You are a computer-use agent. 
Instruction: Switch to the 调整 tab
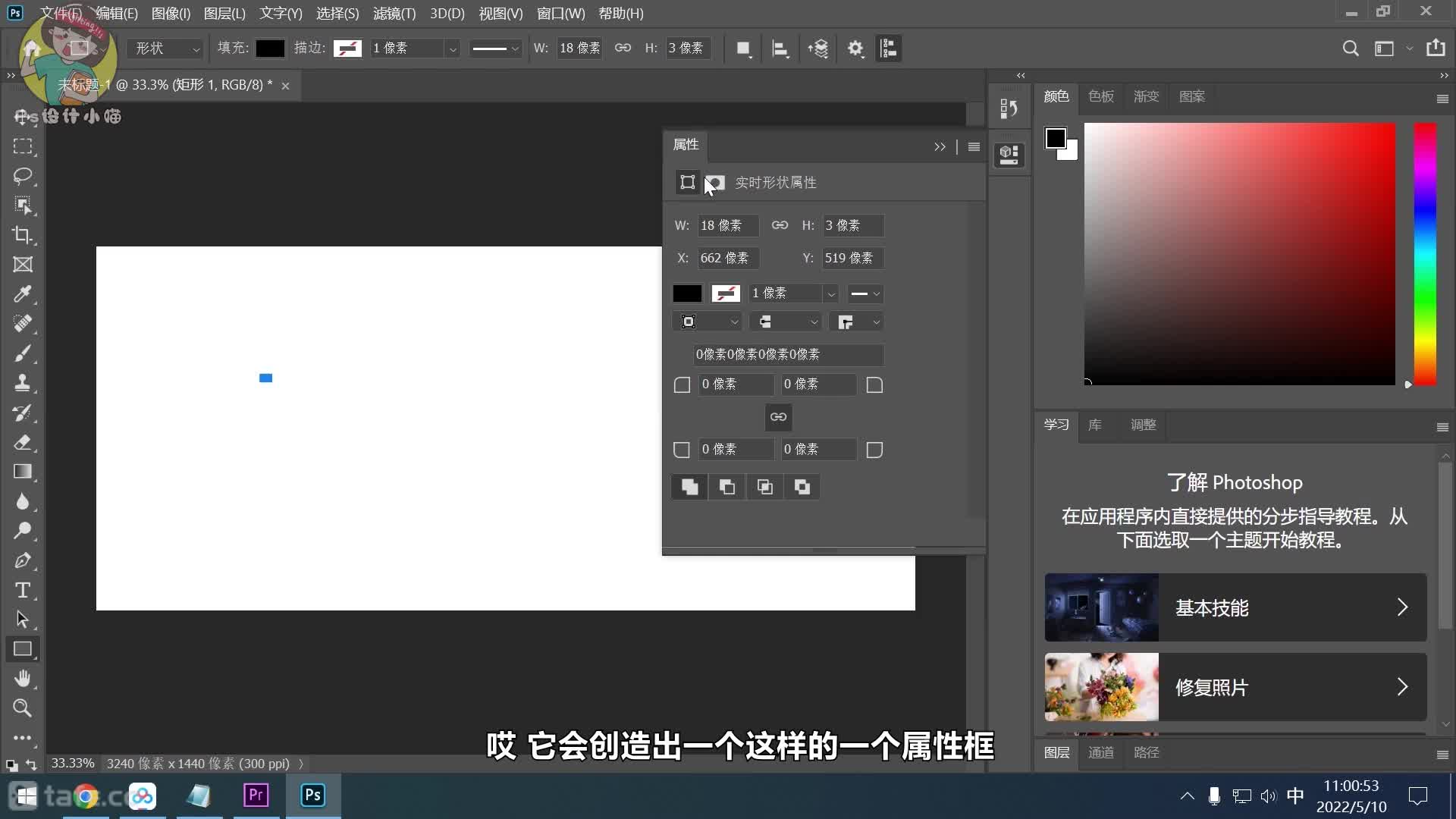tap(1143, 425)
